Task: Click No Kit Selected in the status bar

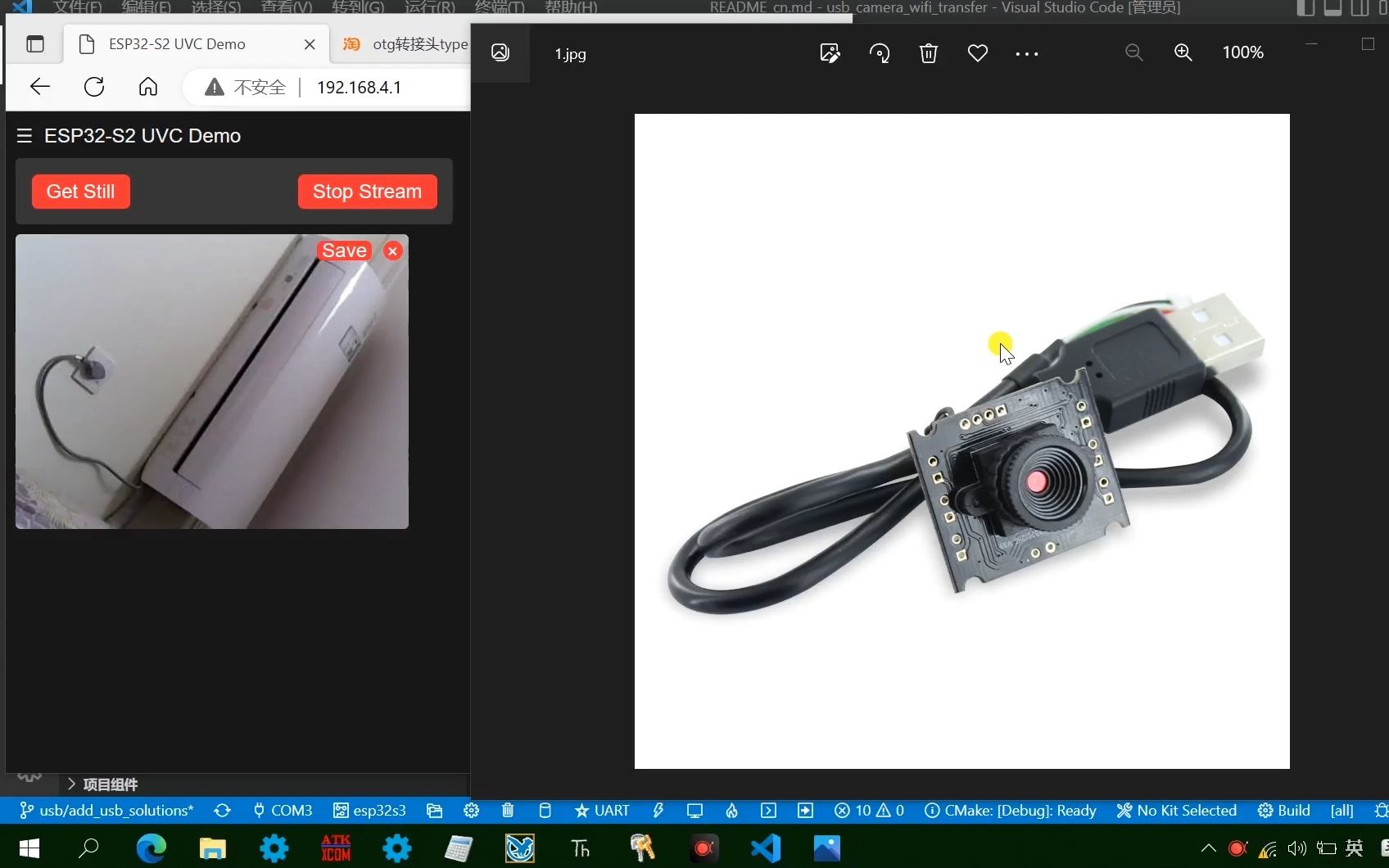Action: pyautogui.click(x=1185, y=811)
